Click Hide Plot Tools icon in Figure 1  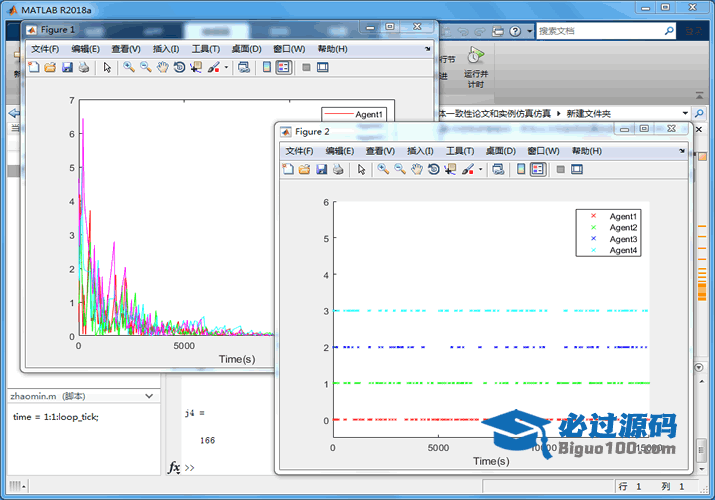point(306,67)
